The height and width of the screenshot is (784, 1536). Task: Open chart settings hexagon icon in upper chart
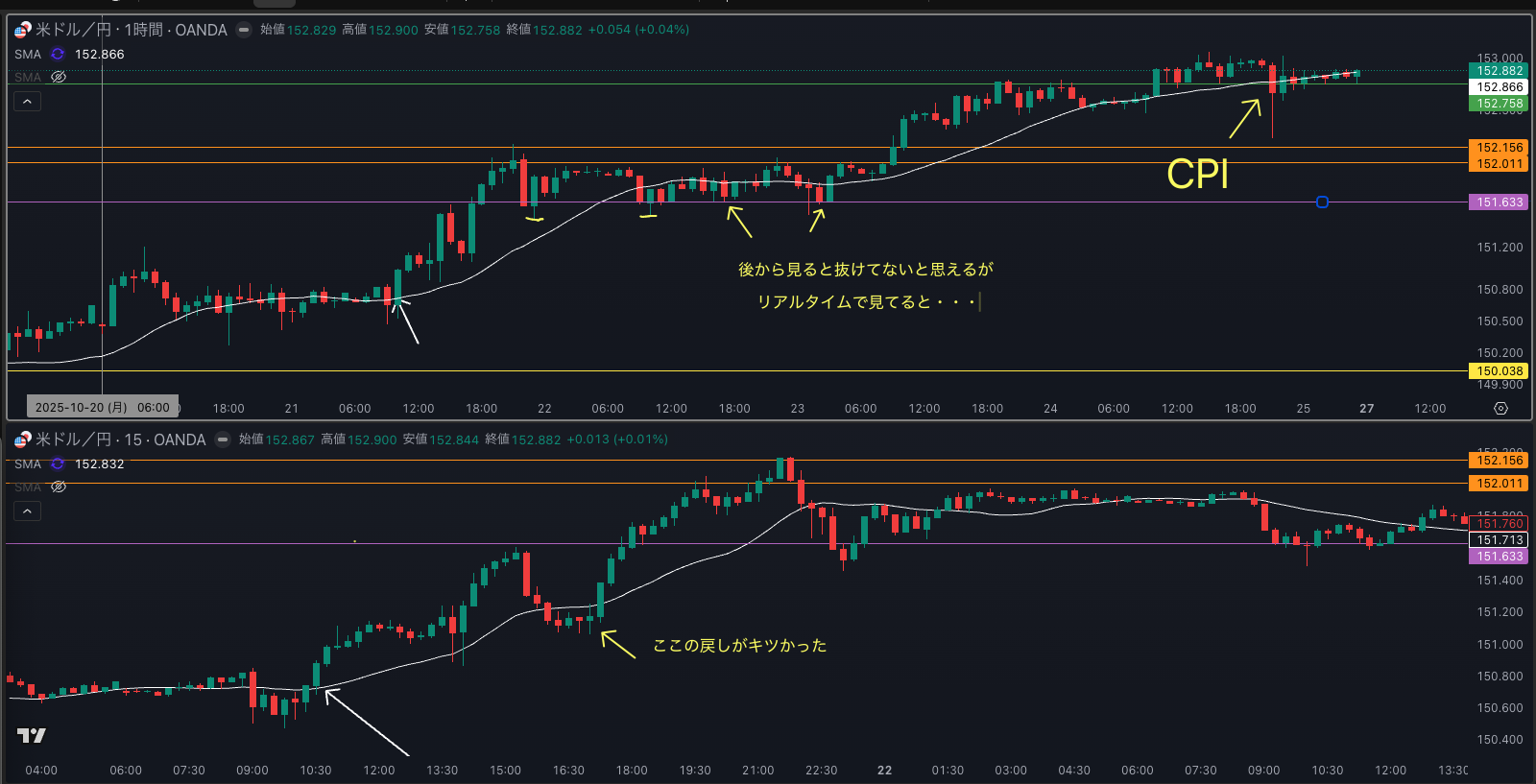1500,408
